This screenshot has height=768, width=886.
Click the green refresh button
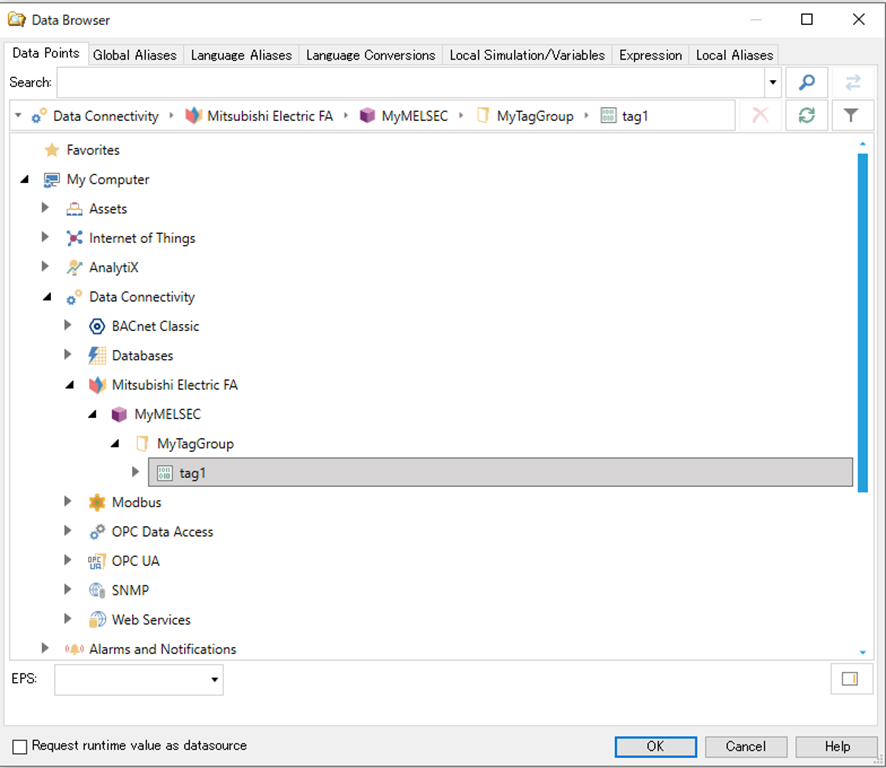pos(806,115)
